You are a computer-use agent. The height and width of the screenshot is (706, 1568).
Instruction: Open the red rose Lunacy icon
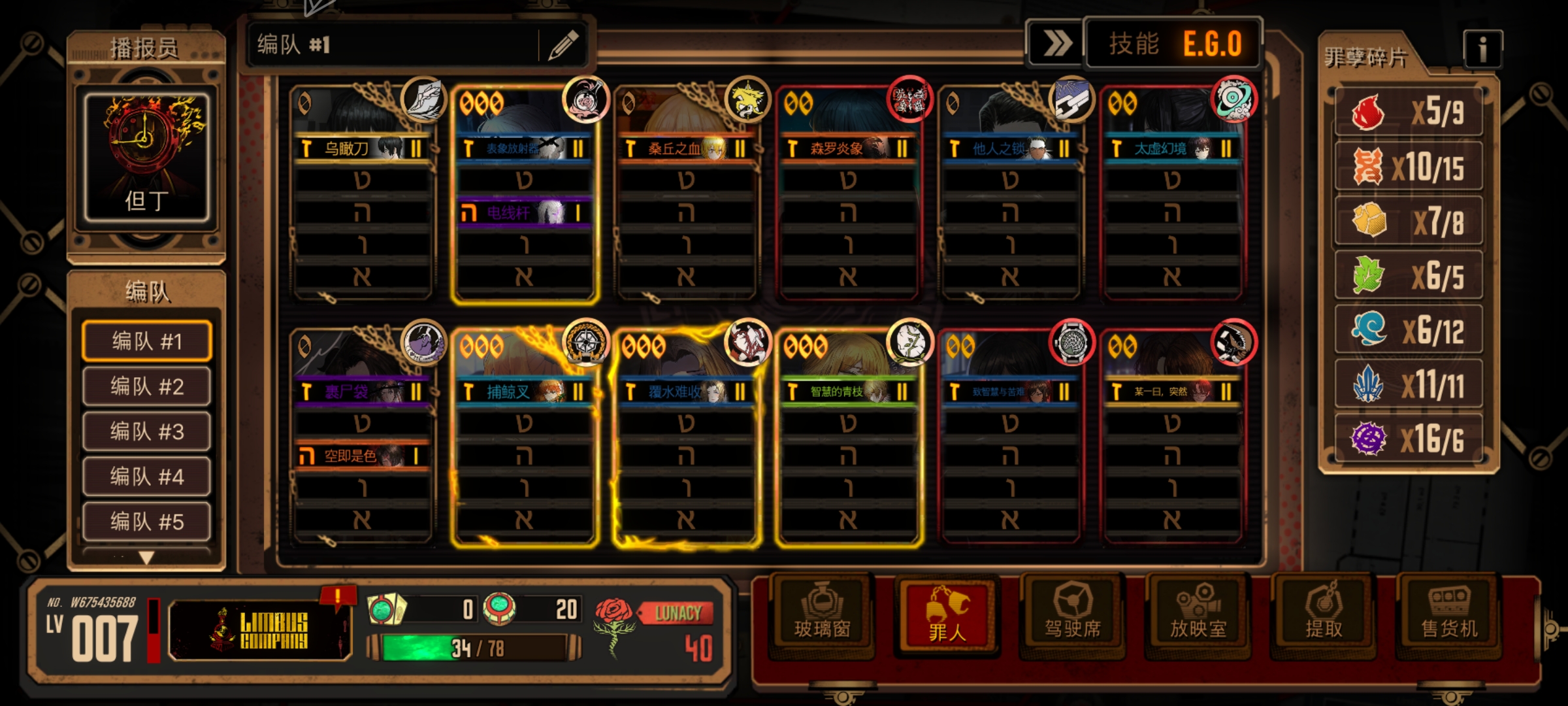613,626
